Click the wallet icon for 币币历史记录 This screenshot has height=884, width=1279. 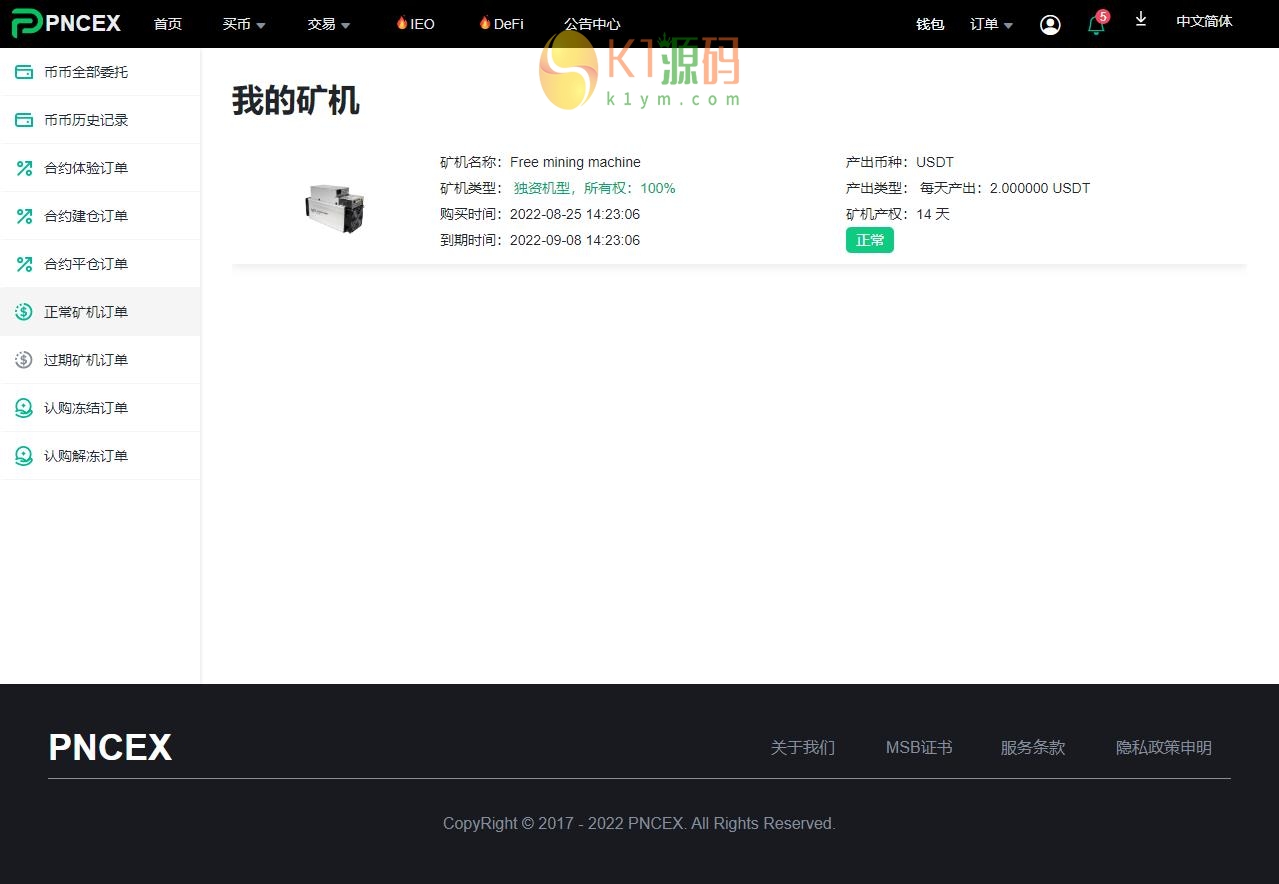point(24,120)
